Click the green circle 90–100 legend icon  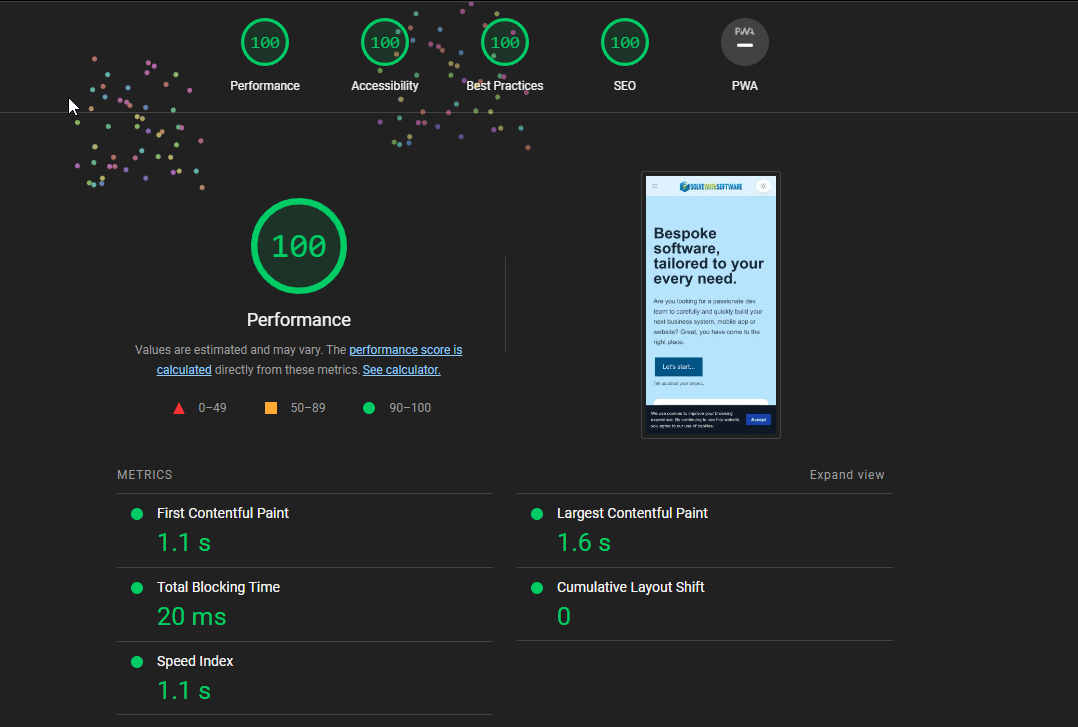tap(369, 408)
